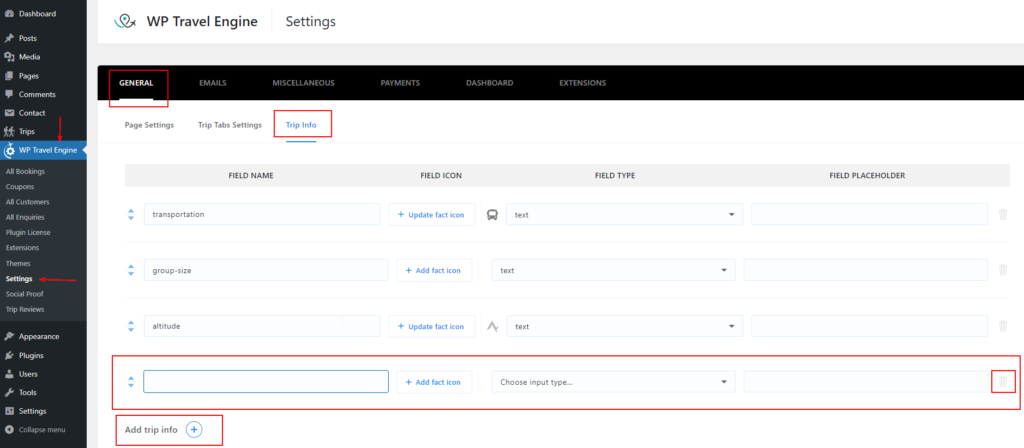Click the empty new field name input

pos(266,382)
